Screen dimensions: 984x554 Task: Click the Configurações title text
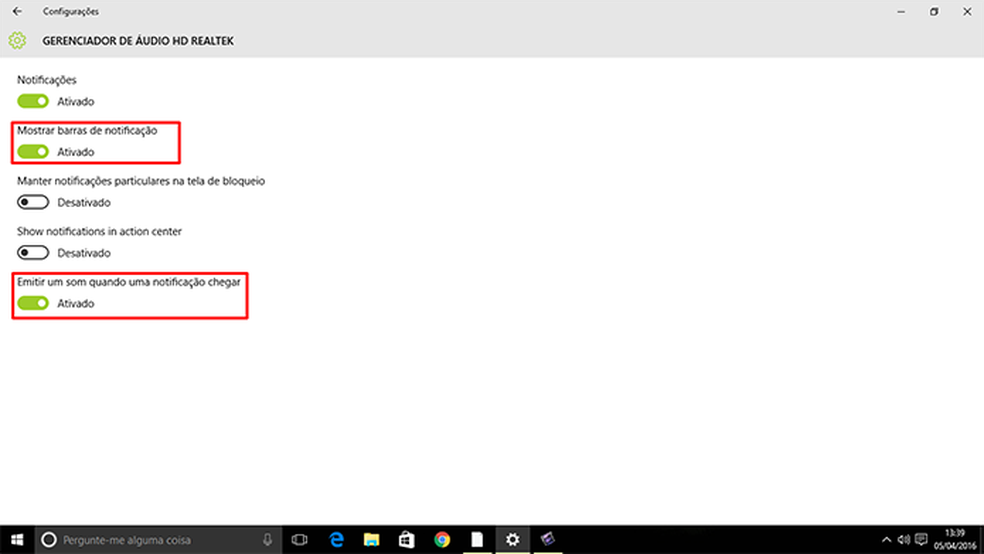pos(71,11)
